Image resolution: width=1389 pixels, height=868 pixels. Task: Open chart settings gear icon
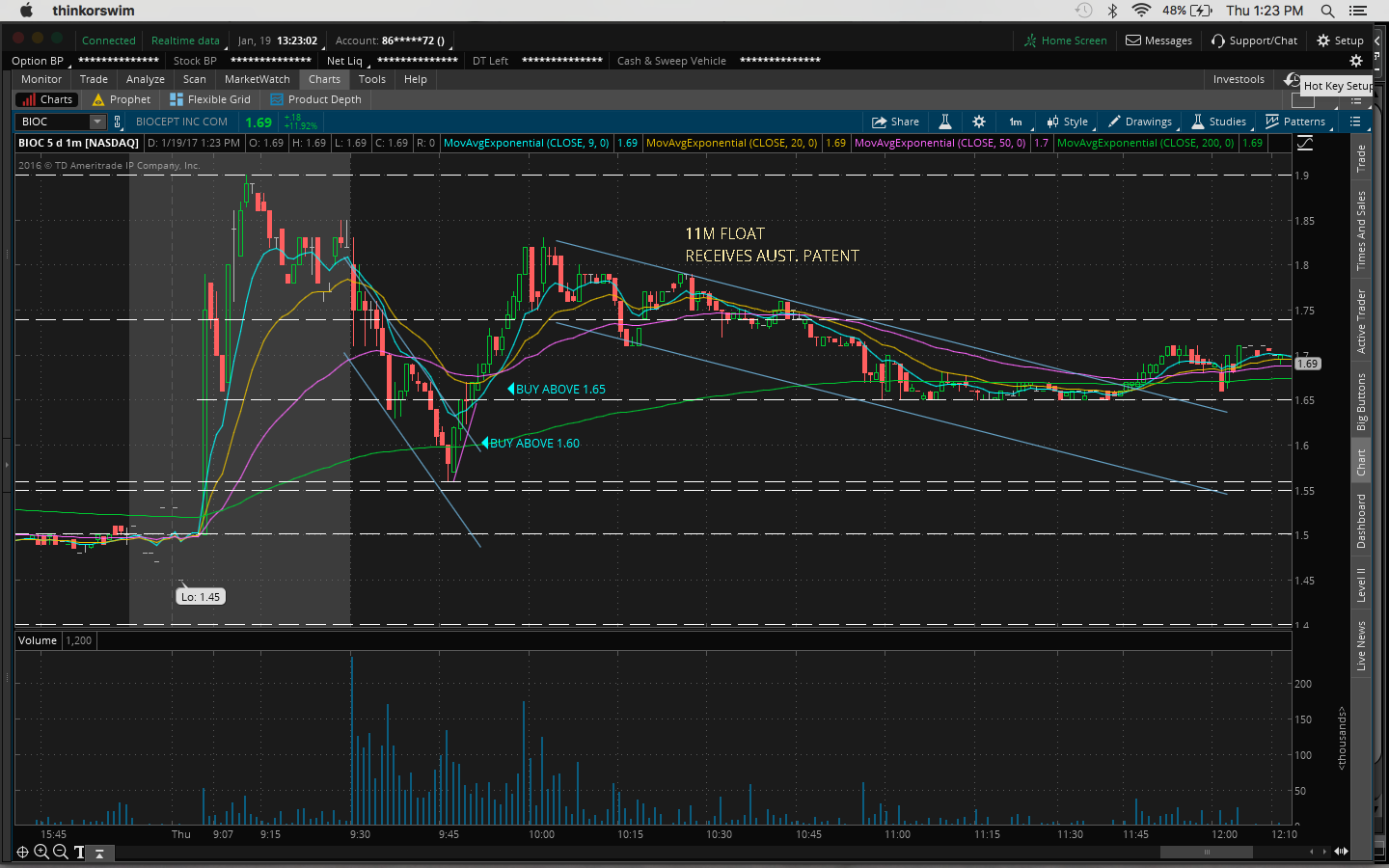click(x=979, y=122)
